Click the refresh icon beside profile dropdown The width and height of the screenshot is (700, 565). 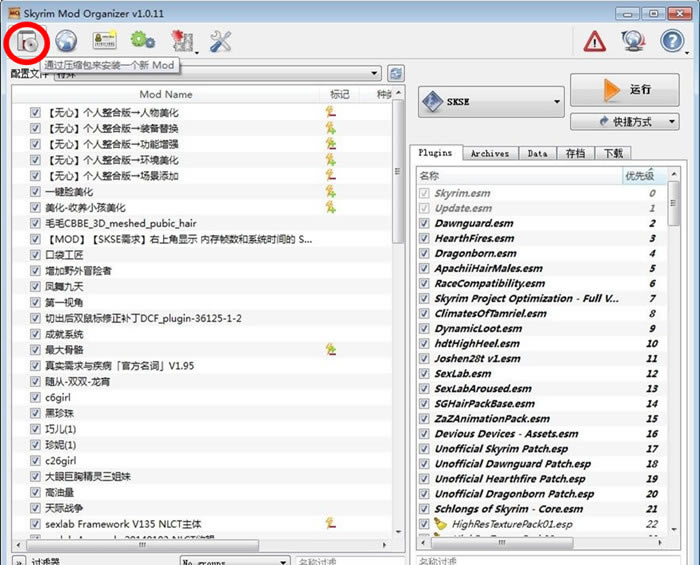[x=396, y=74]
